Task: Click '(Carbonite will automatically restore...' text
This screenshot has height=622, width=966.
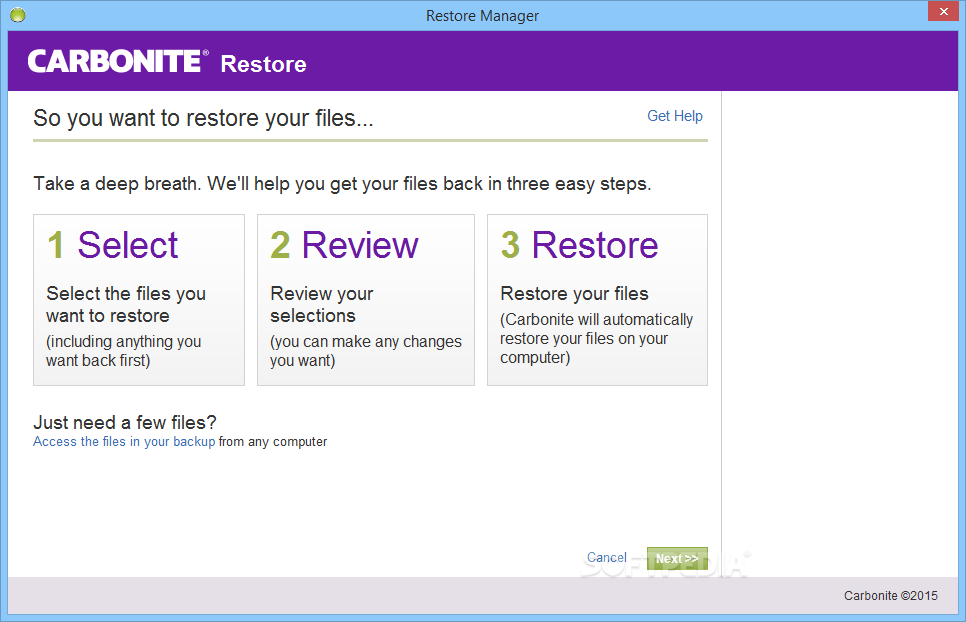Action: (x=596, y=338)
